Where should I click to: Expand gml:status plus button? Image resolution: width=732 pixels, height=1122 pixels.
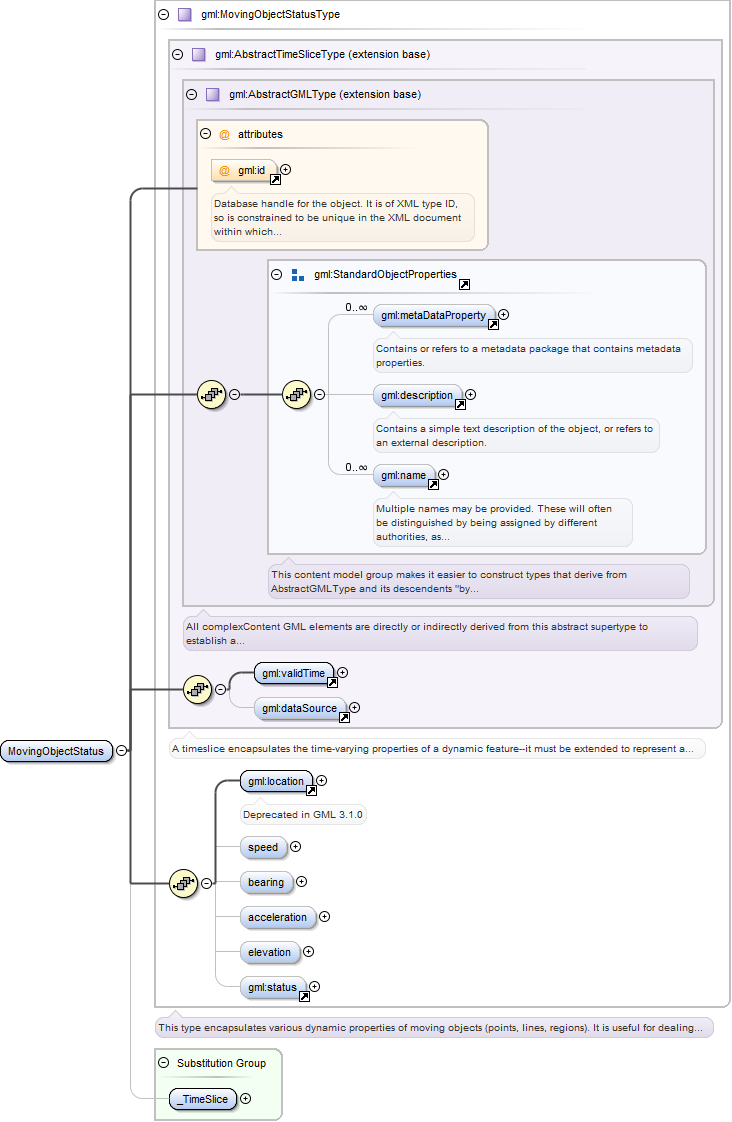tap(314, 987)
